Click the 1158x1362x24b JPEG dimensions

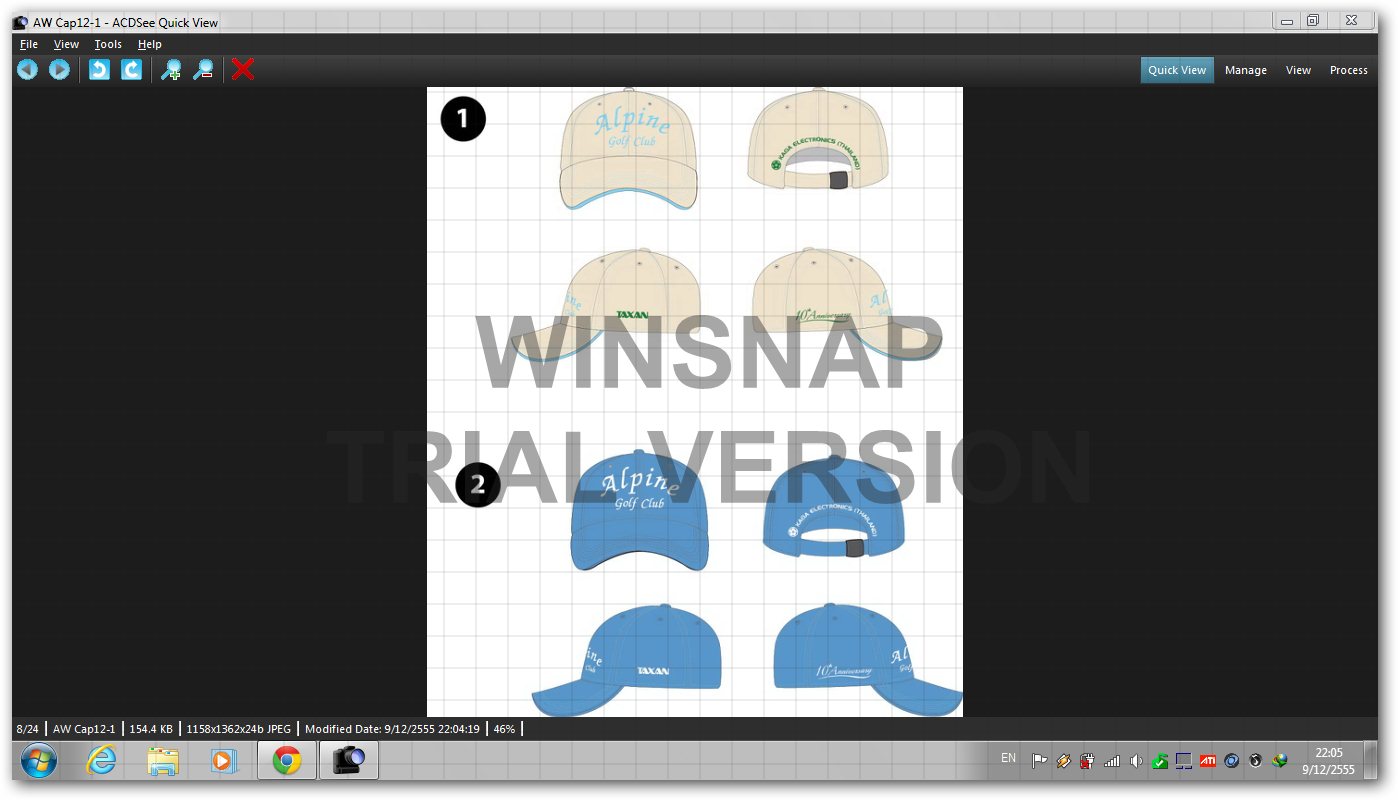point(239,729)
